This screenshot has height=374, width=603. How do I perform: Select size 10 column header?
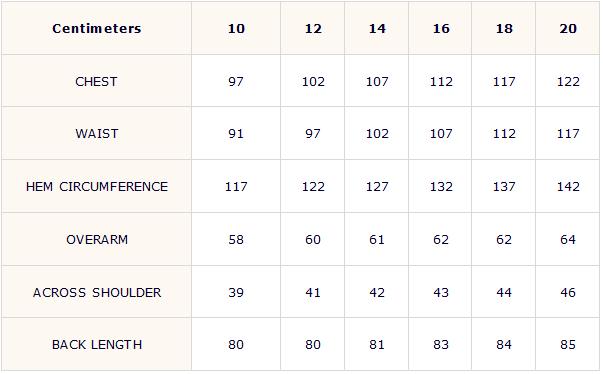(x=236, y=28)
